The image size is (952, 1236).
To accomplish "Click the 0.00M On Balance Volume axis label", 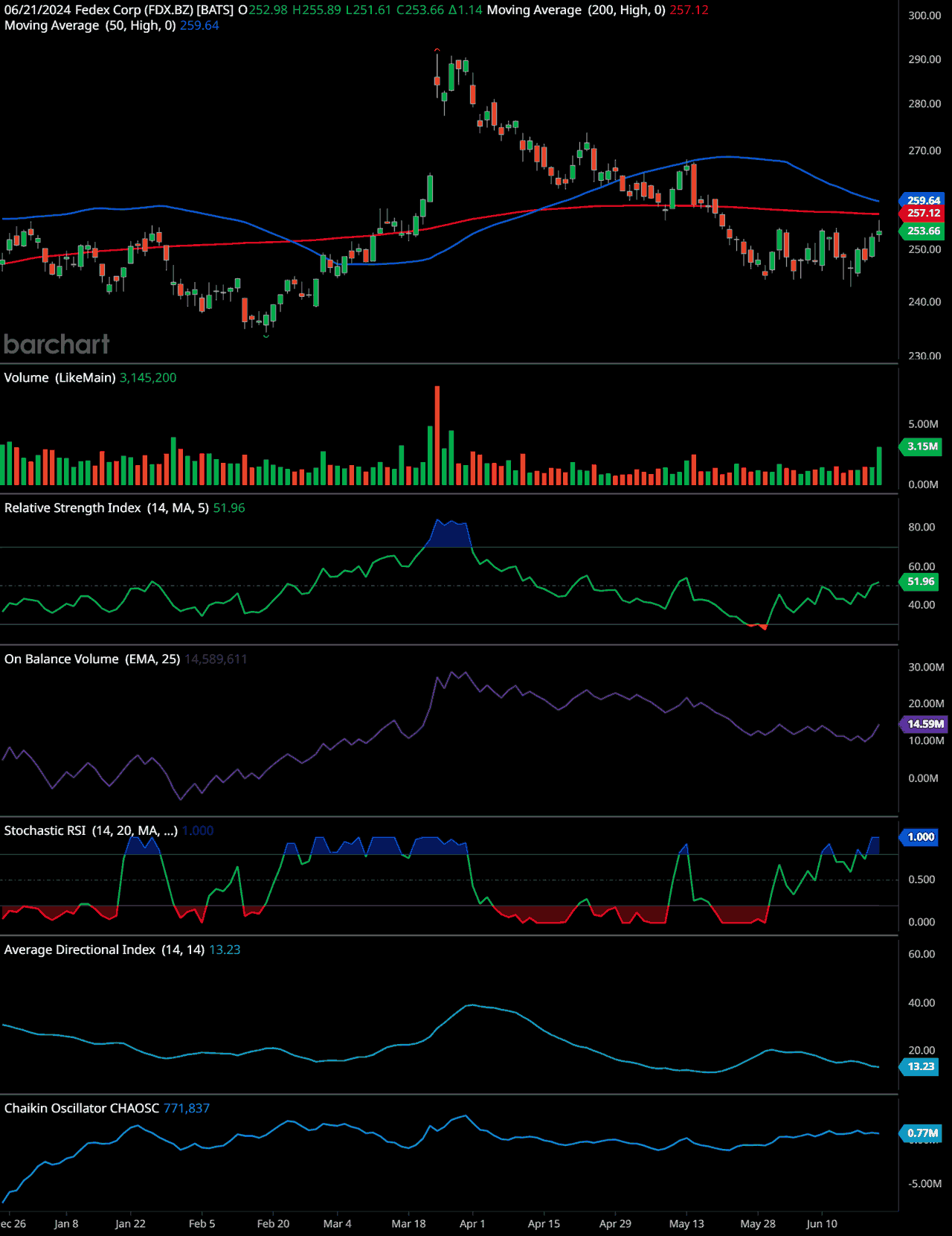I will 923,778.
